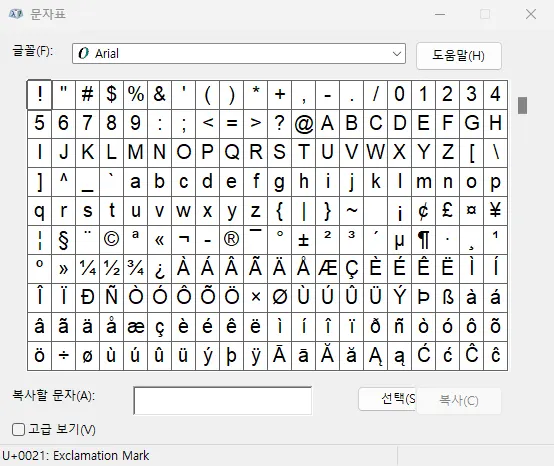Screen dimensions: 554x466
Task: Pick the ^ caret character cell
Action: [64, 182]
